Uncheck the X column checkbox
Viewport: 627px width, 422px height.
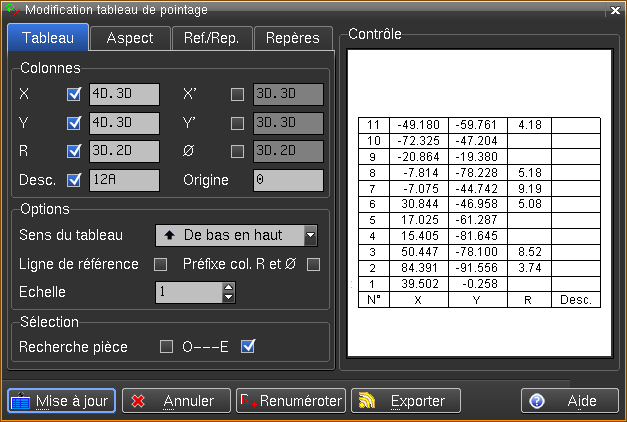point(73,95)
